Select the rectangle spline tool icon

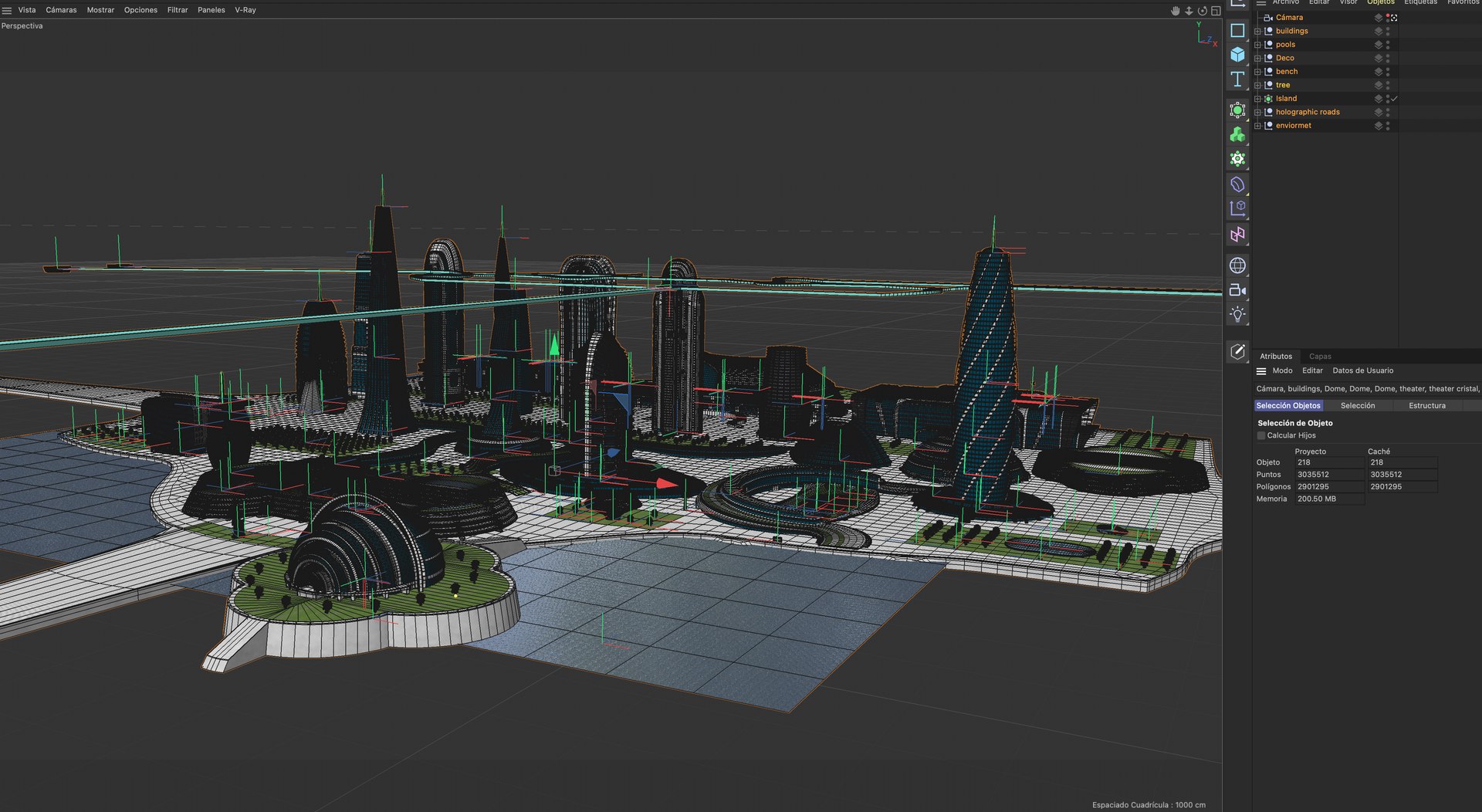click(1237, 30)
